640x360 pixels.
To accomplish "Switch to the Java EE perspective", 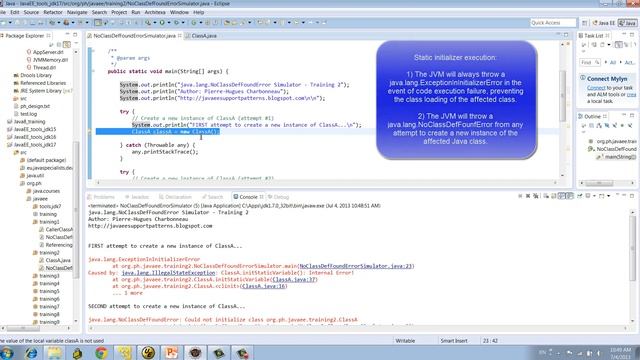I will coord(603,23).
